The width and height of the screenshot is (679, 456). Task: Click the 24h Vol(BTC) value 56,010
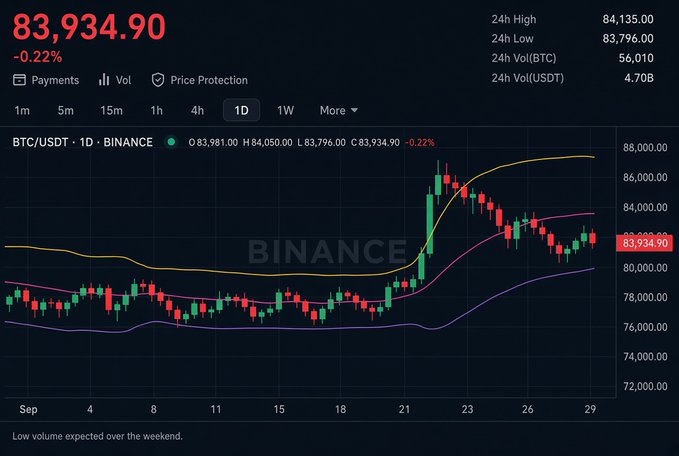pos(636,58)
